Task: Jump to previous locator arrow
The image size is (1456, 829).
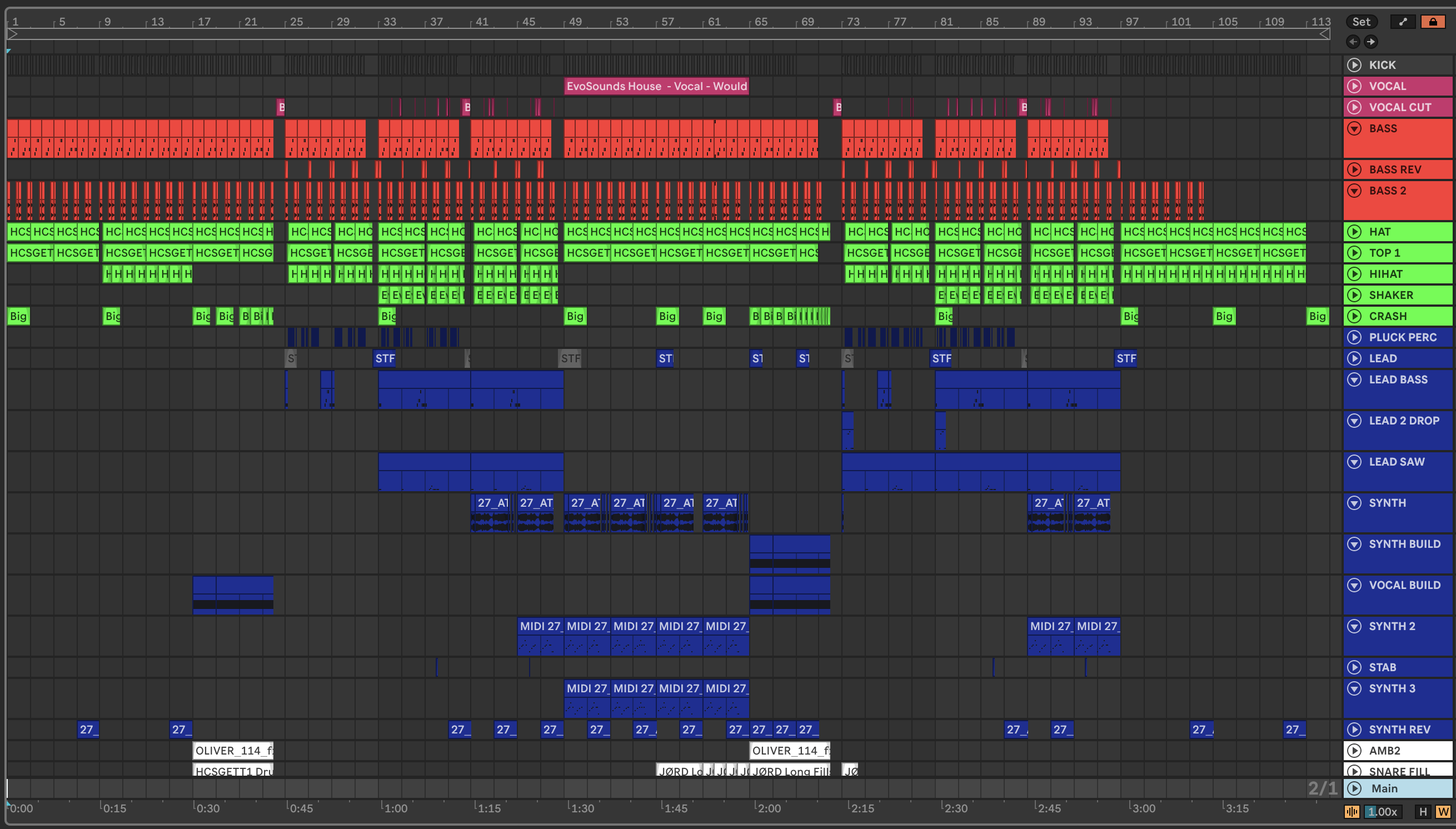Action: coord(1353,42)
